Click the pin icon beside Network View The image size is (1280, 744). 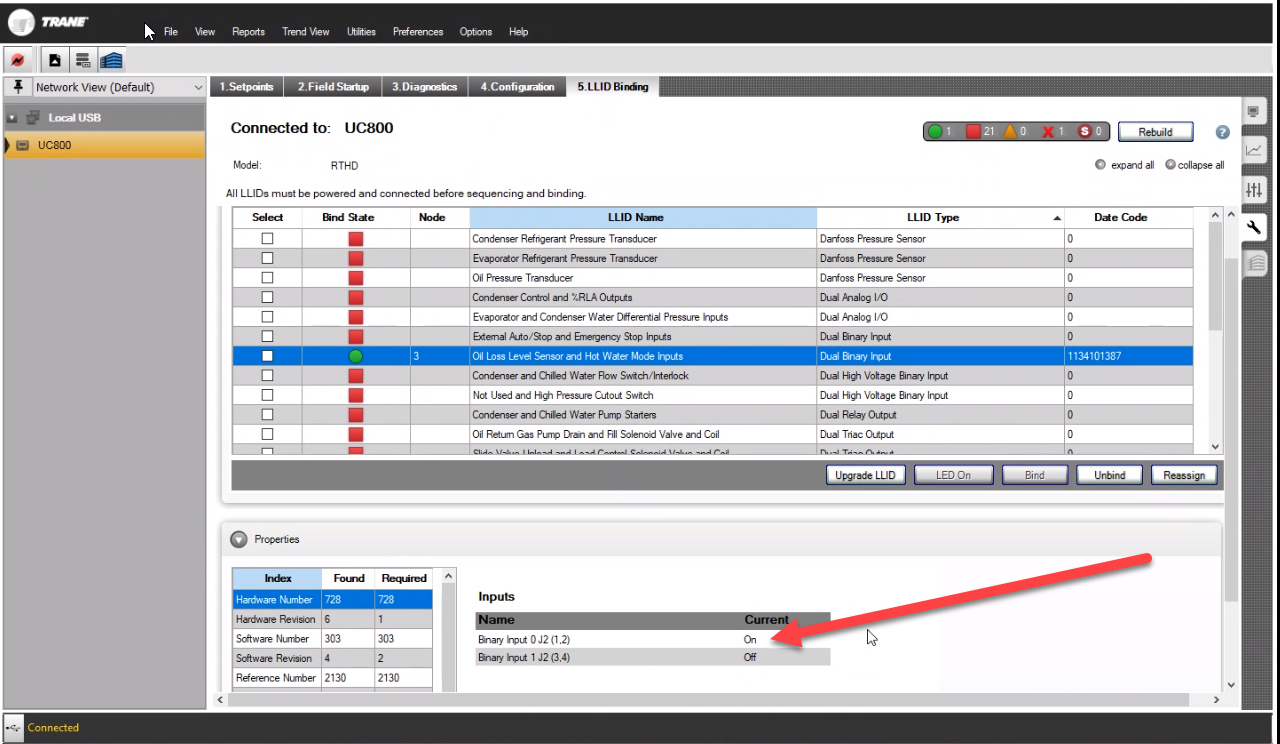pos(18,87)
